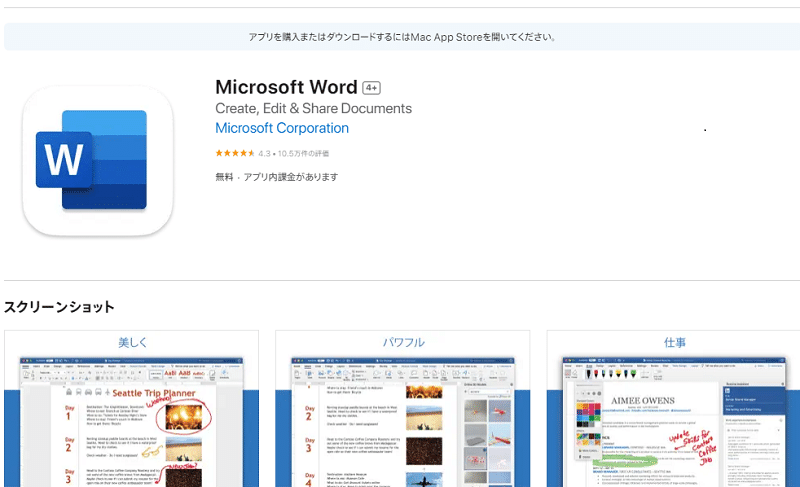Viewport: 800px width, 487px height.
Task: Click the Mac App Store notice banner
Action: [402, 37]
